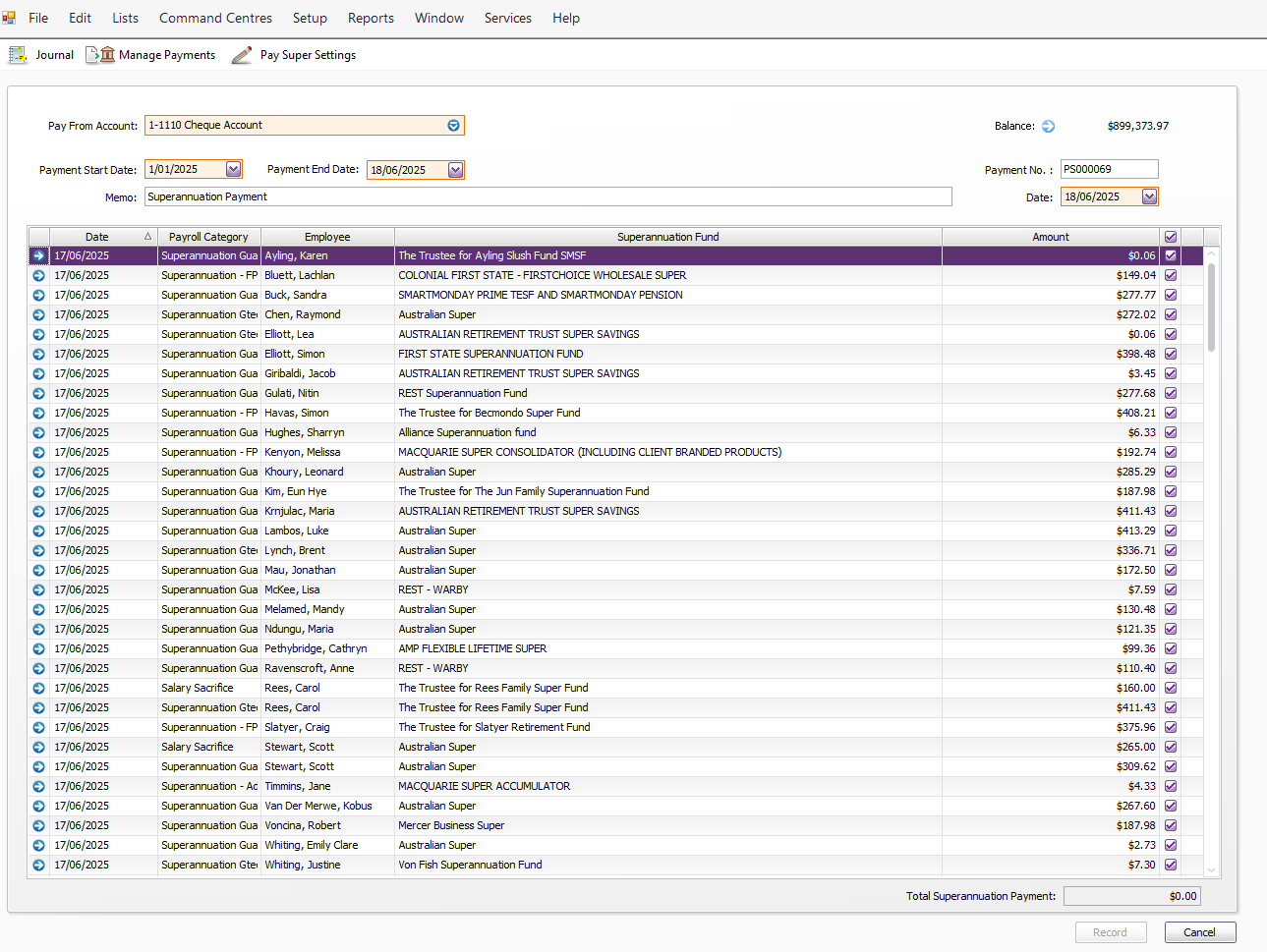Click the row arrow for Timmins, Jane
The image size is (1267, 952).
(x=38, y=786)
